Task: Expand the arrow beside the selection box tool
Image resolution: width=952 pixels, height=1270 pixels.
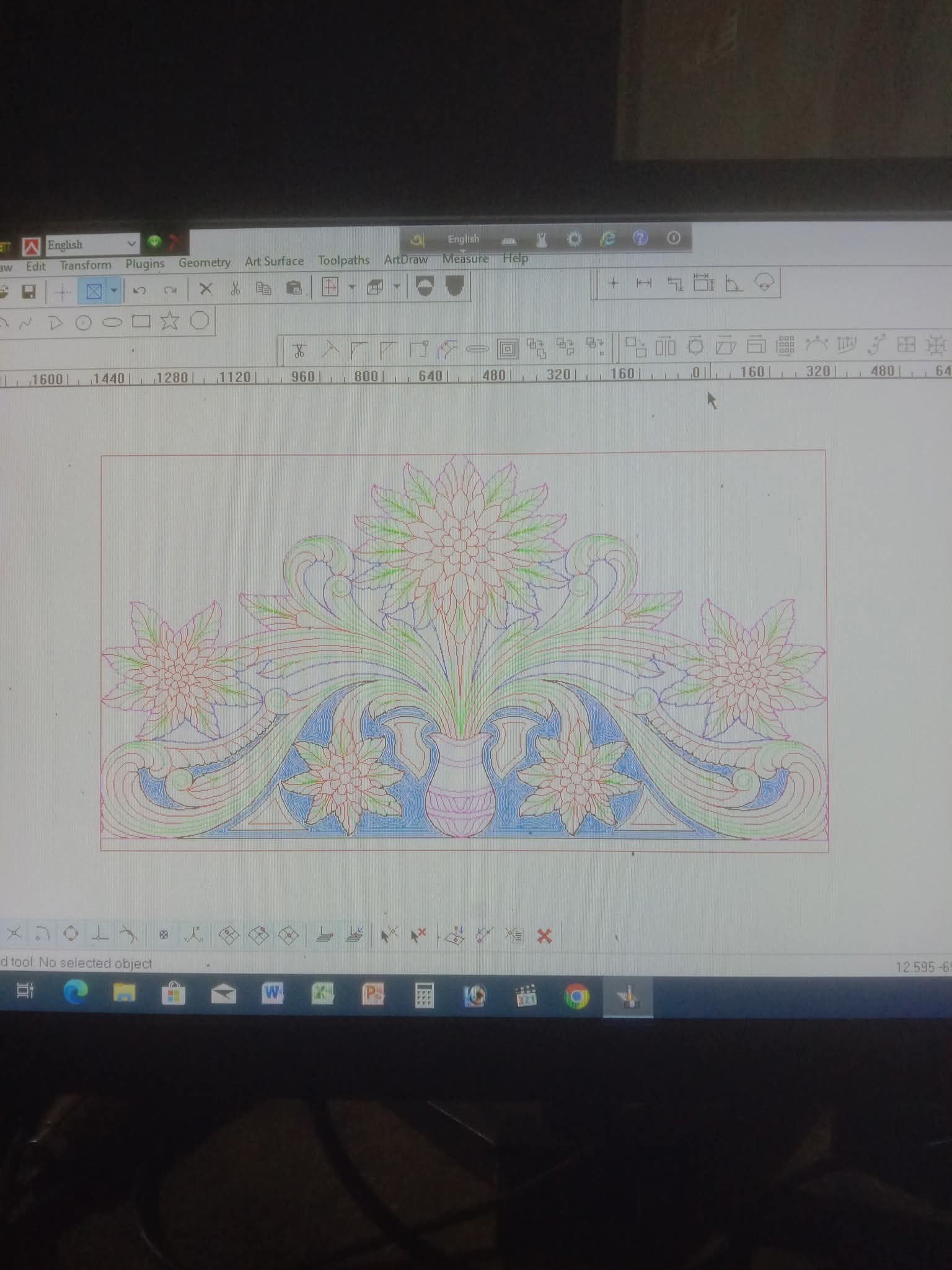Action: (113, 290)
